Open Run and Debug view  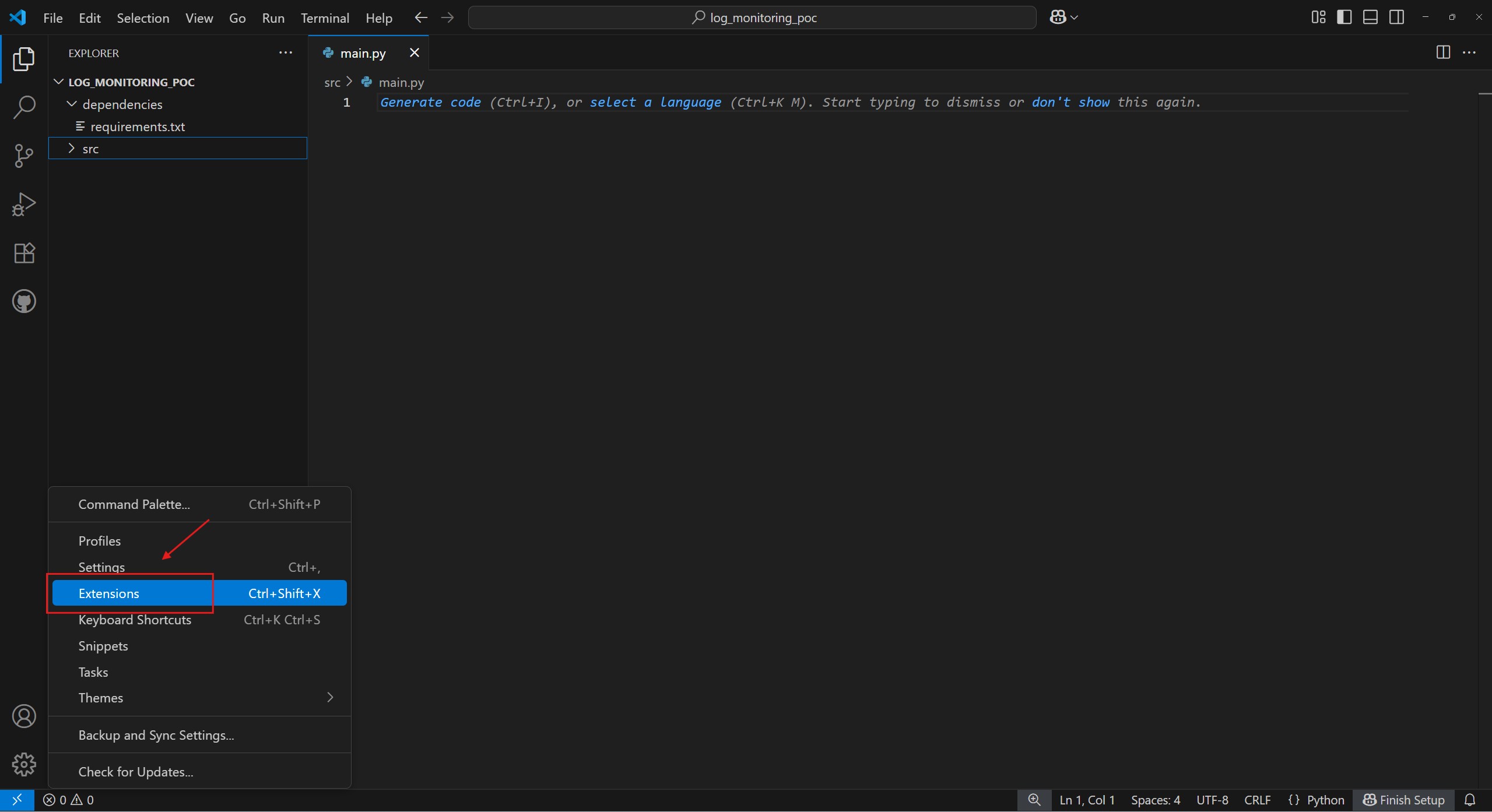click(24, 205)
